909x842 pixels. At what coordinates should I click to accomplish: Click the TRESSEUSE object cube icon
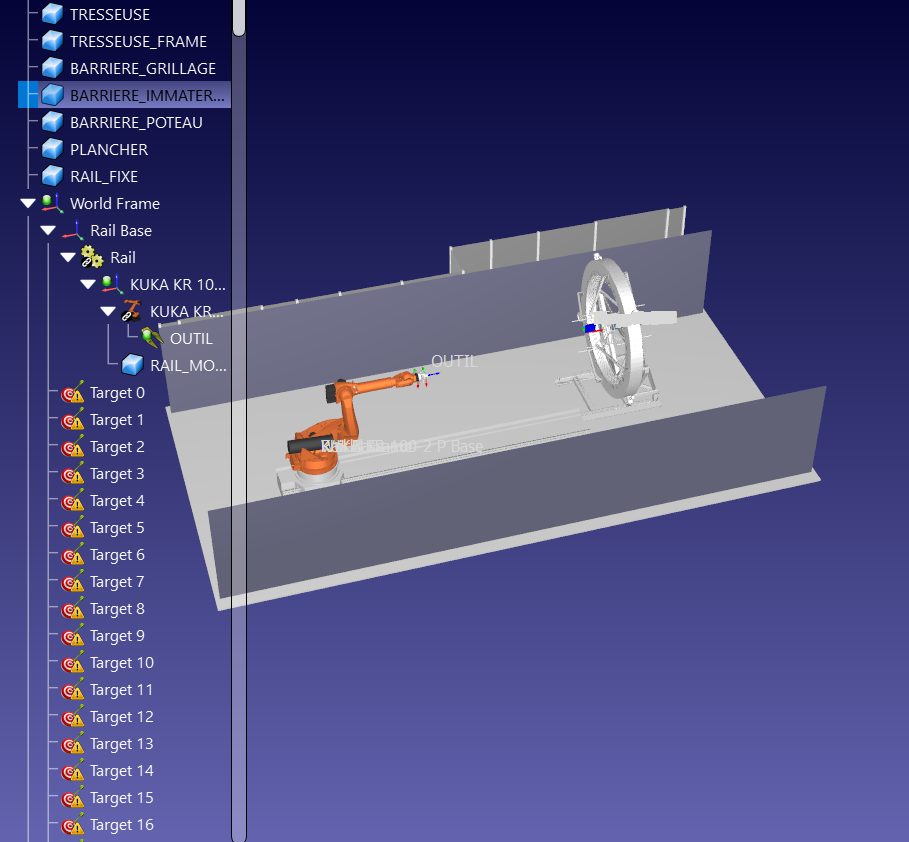coord(52,15)
